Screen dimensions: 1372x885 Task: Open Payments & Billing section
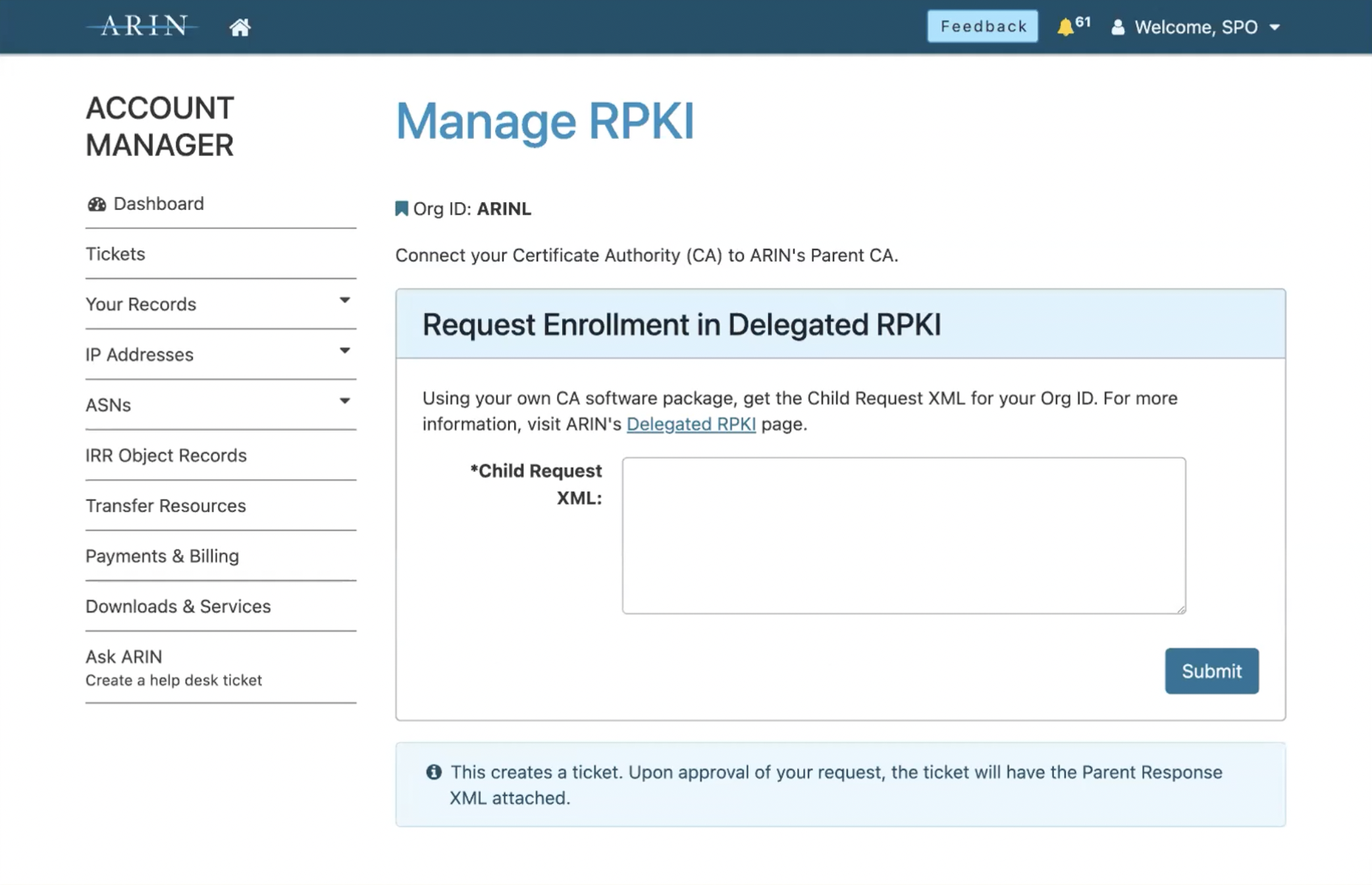162,556
